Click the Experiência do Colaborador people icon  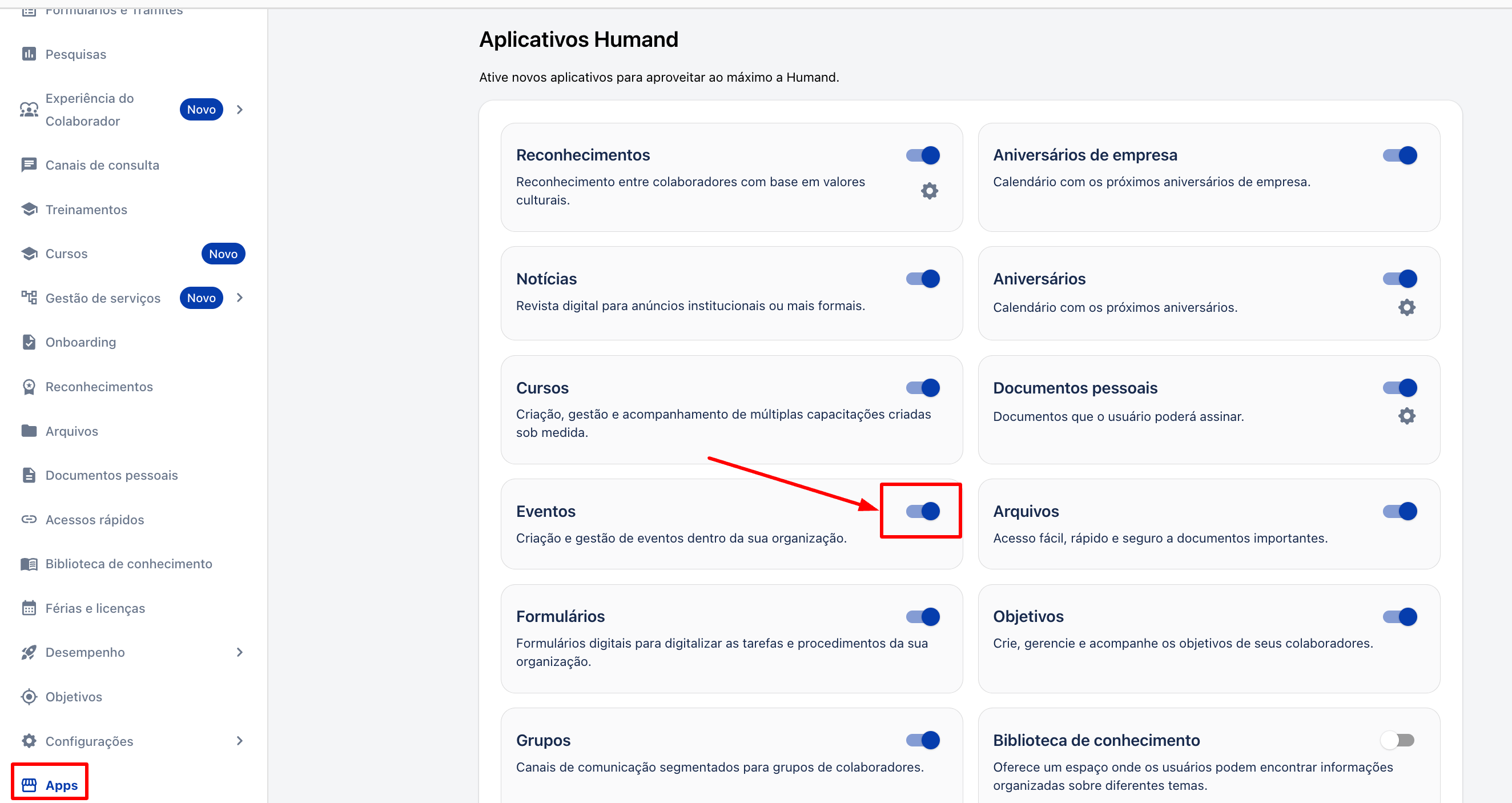click(29, 110)
